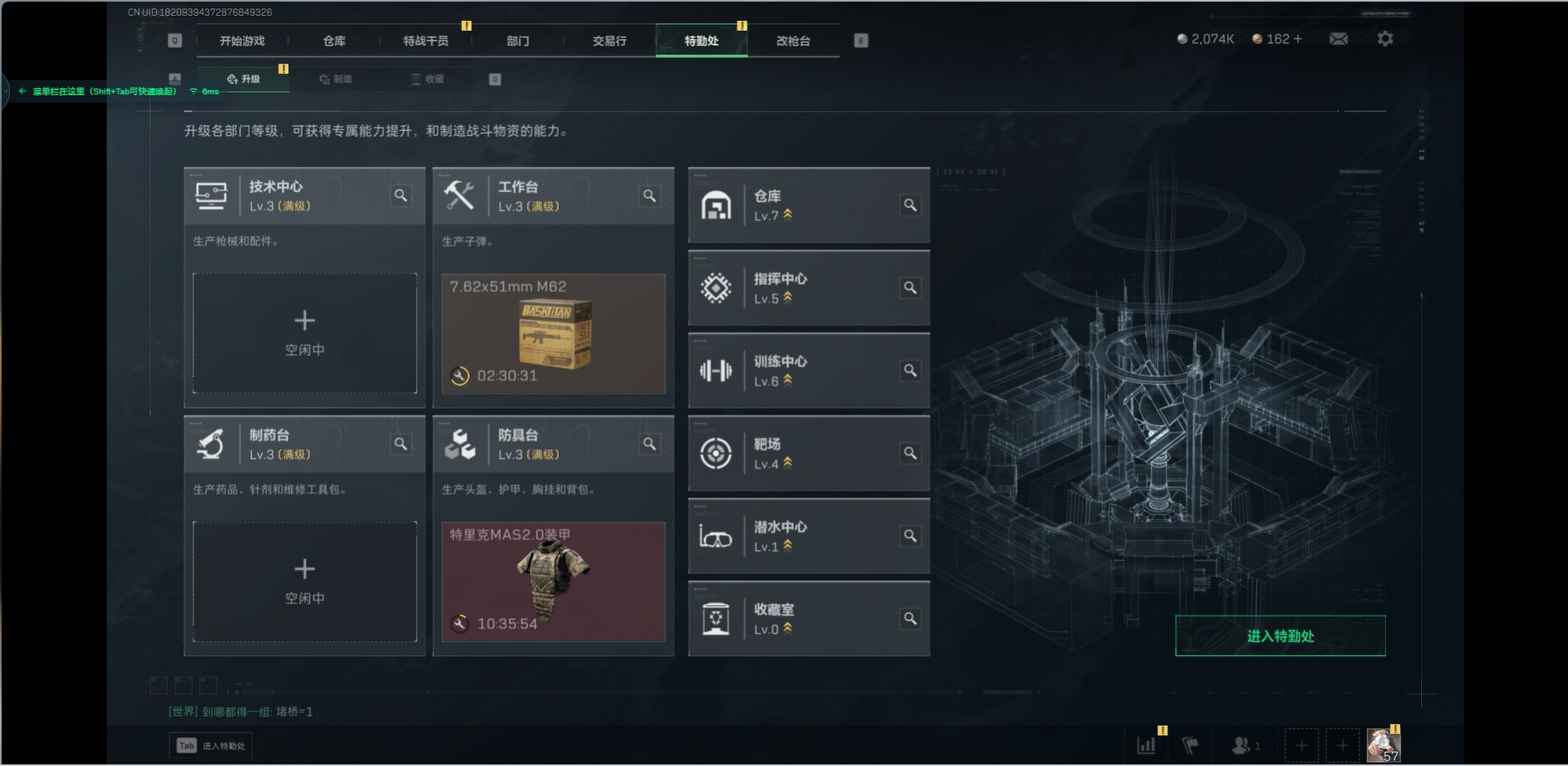Click the magnifier on 技术中心 card
The image size is (1568, 766).
pyautogui.click(x=401, y=195)
